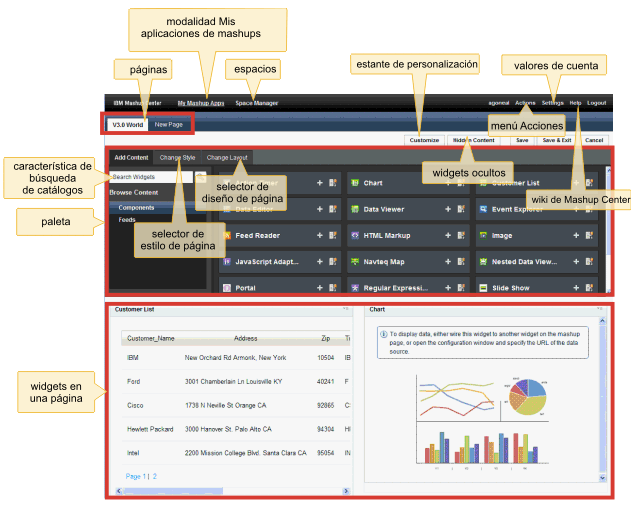Open the Actions menu in the top bar
Screen dimensions: 640x511
525,103
